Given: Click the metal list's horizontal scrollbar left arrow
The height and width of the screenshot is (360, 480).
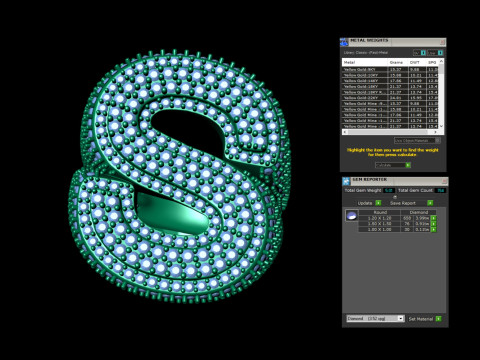Looking at the screenshot, I should (345, 132).
